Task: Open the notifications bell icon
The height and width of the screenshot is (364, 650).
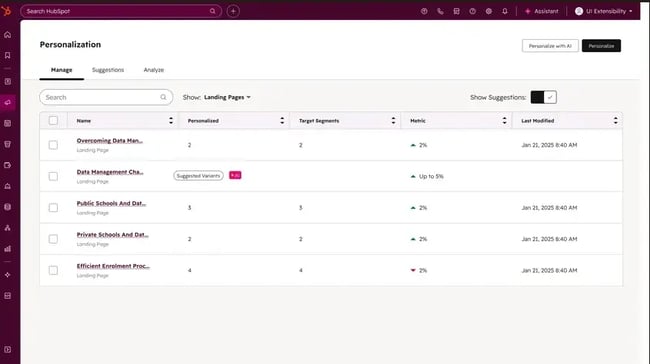Action: [x=505, y=11]
